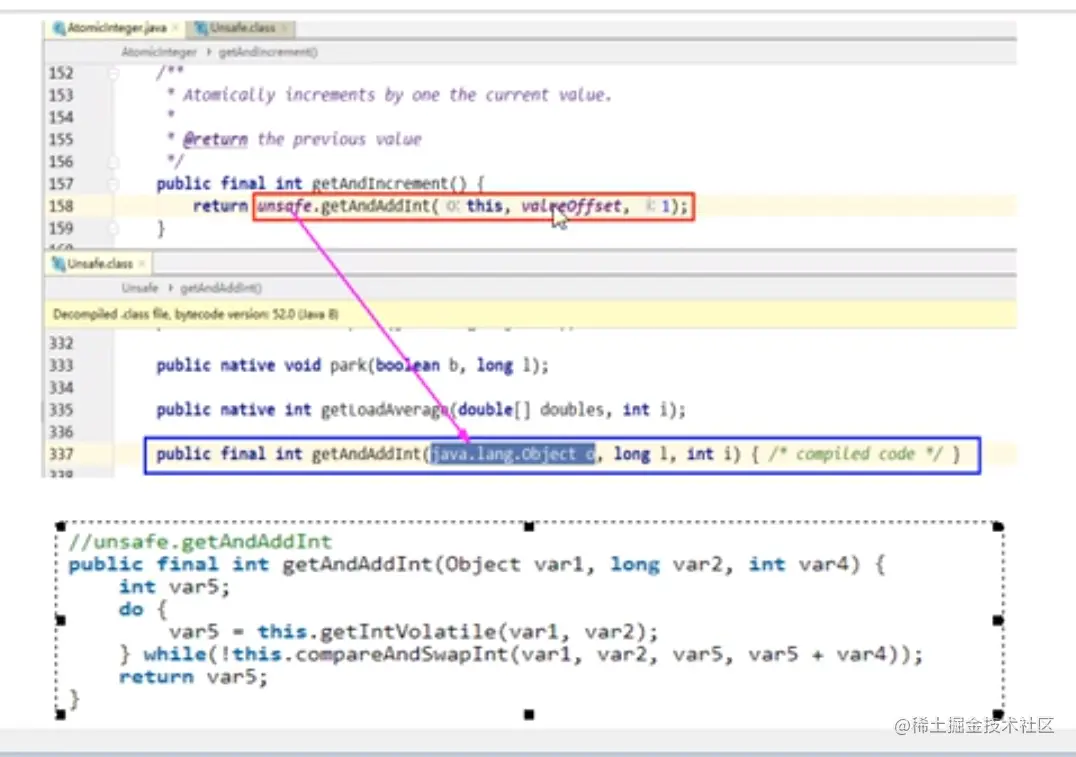Click the '//unsafe.getAndAddInt' comment in the text box
Viewport: 1076px width, 757px height.
200,541
